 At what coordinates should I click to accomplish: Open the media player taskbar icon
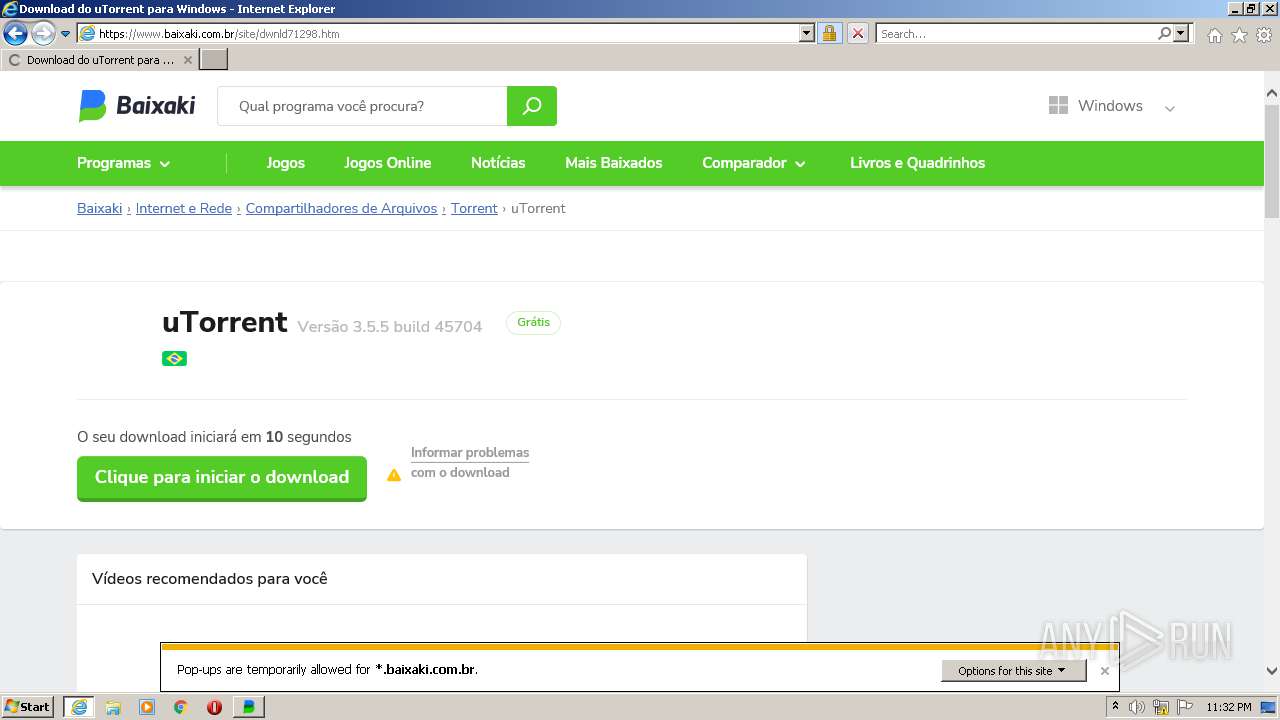tap(147, 707)
